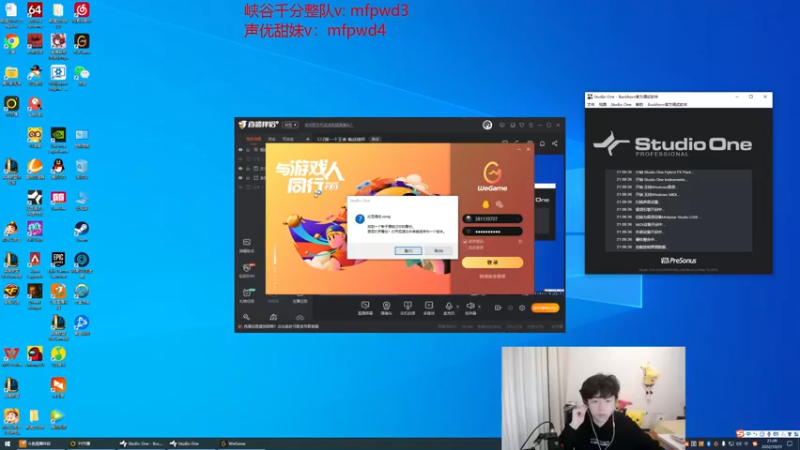Choose QQ penguin login in WeGame
Viewport: 800px width, 450px height.
[x=485, y=204]
